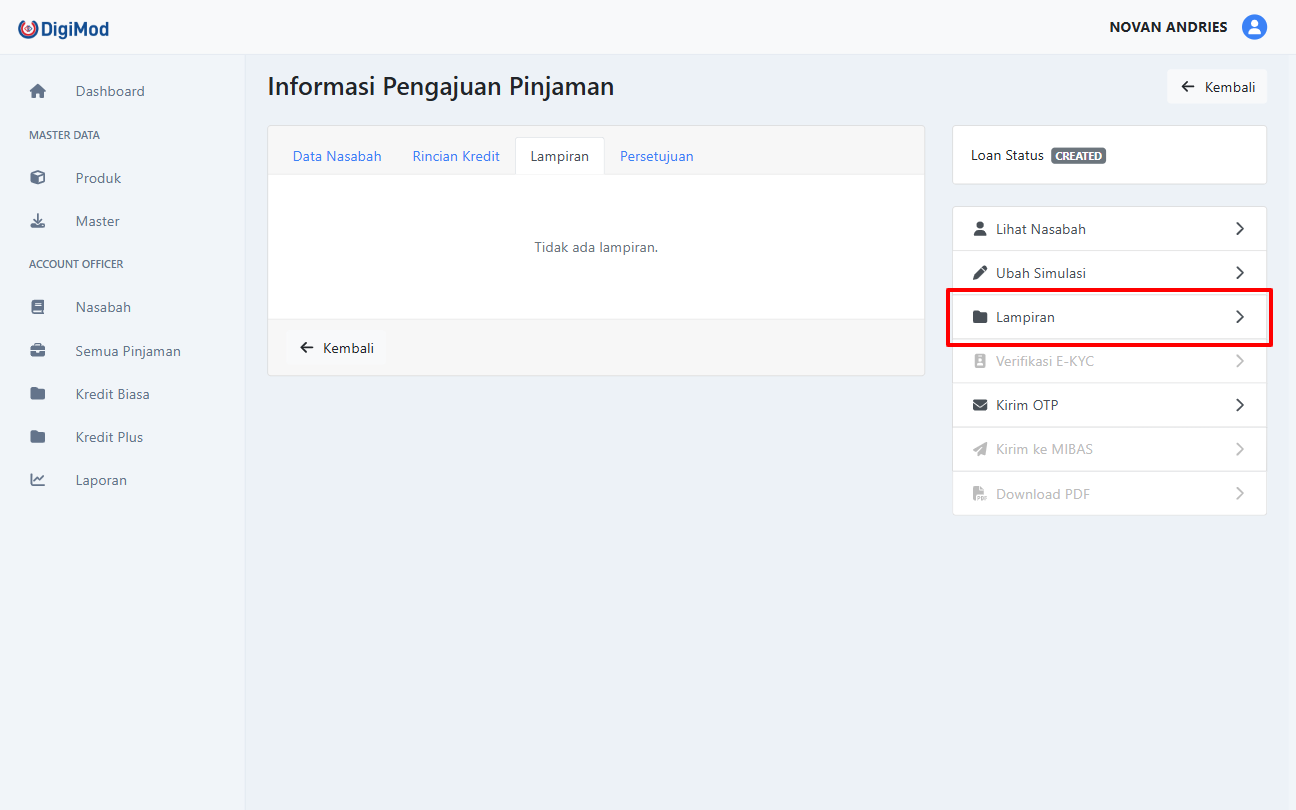
Task: Click the Kredit Biasa folder icon
Action: click(x=38, y=394)
